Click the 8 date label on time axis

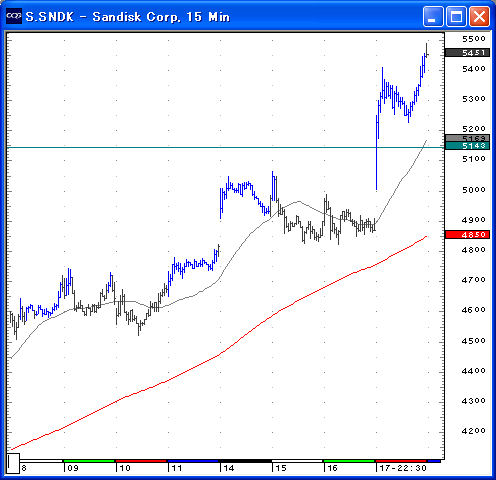(24, 468)
